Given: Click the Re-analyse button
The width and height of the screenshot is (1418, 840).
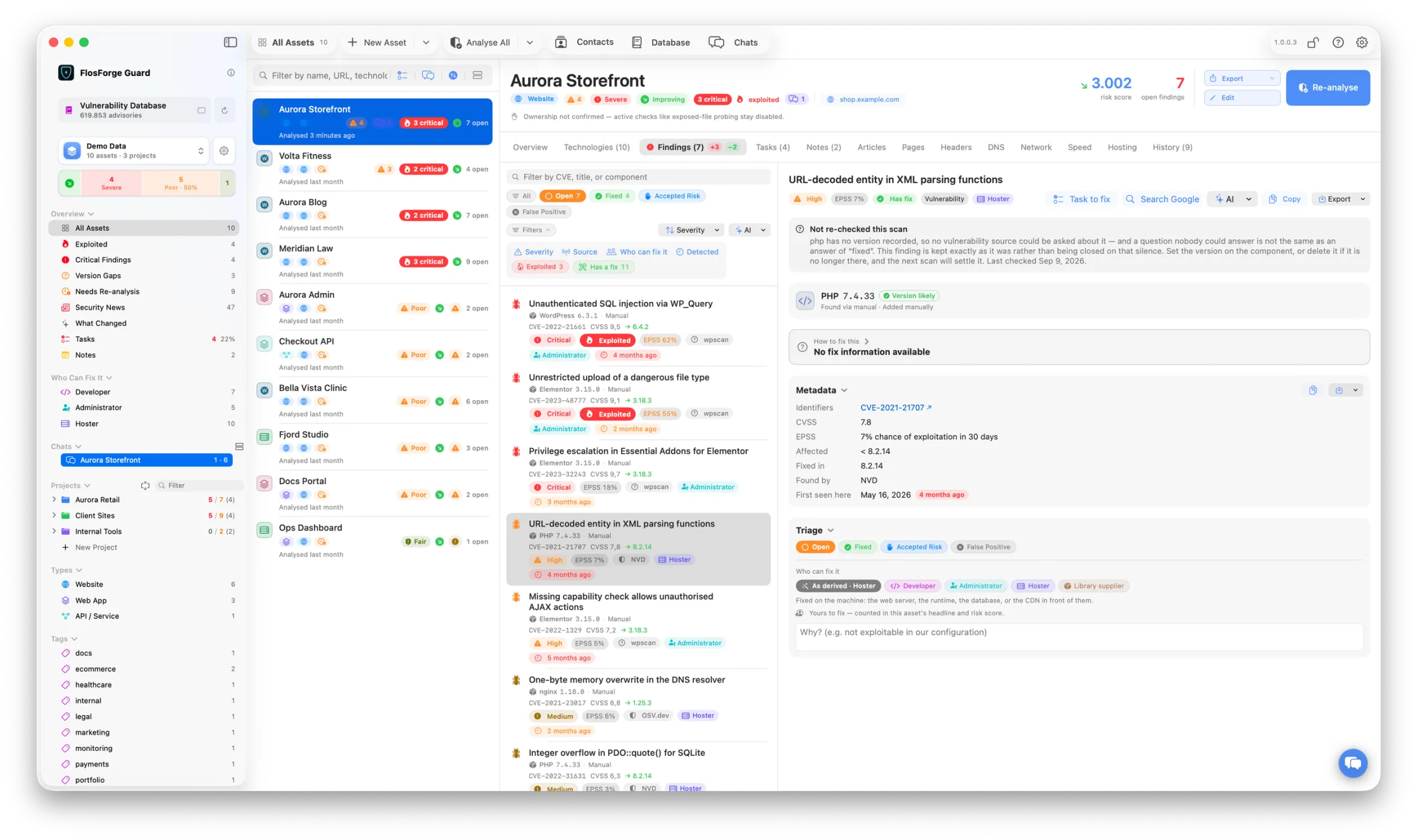Looking at the screenshot, I should click(1327, 87).
